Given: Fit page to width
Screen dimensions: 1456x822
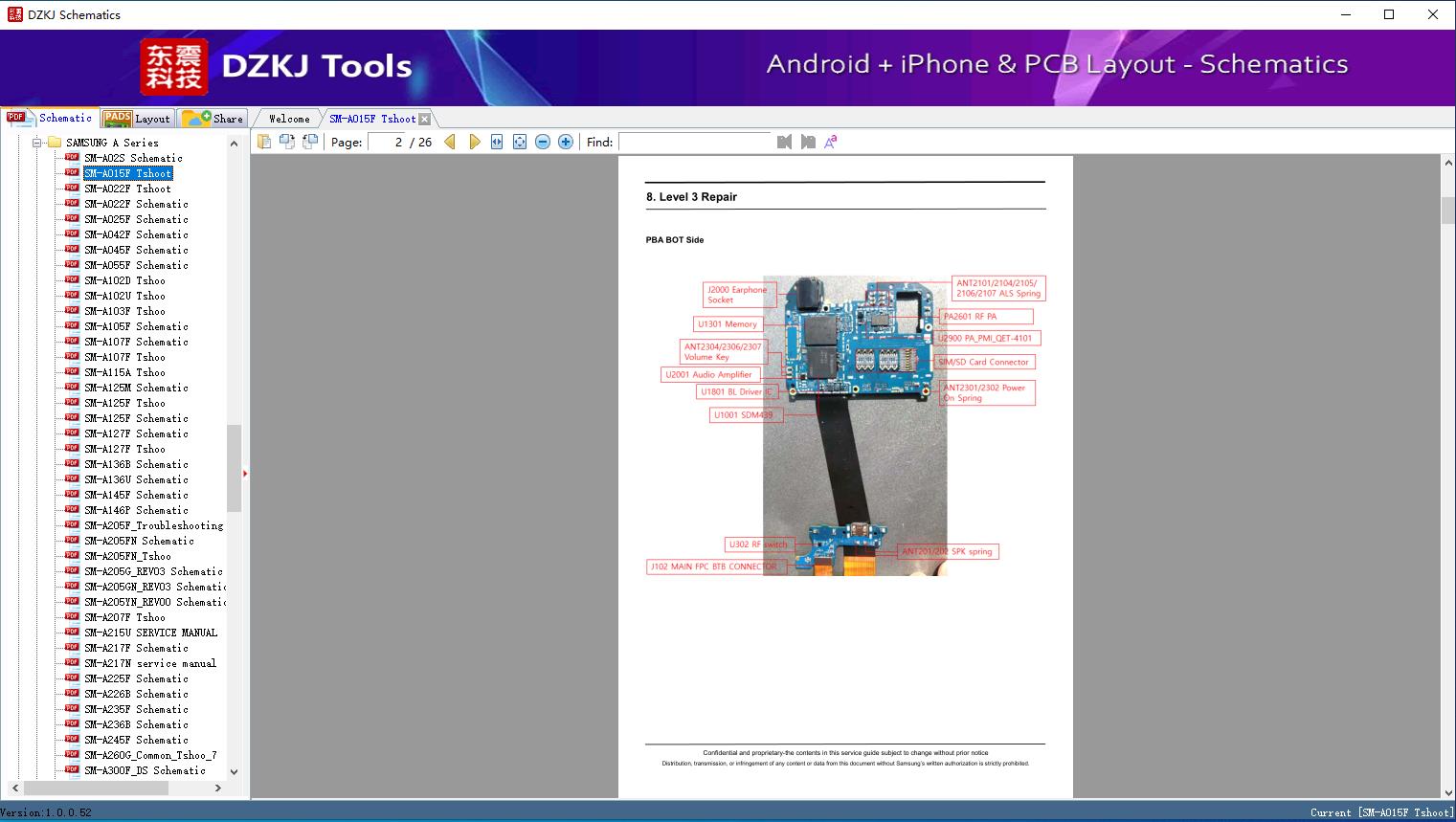Looking at the screenshot, I should [x=497, y=142].
